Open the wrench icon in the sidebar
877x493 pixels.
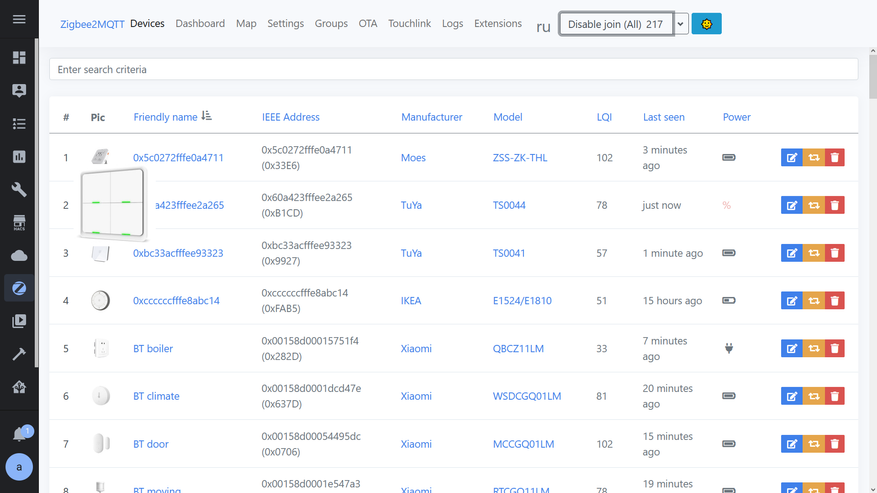[x=18, y=190]
